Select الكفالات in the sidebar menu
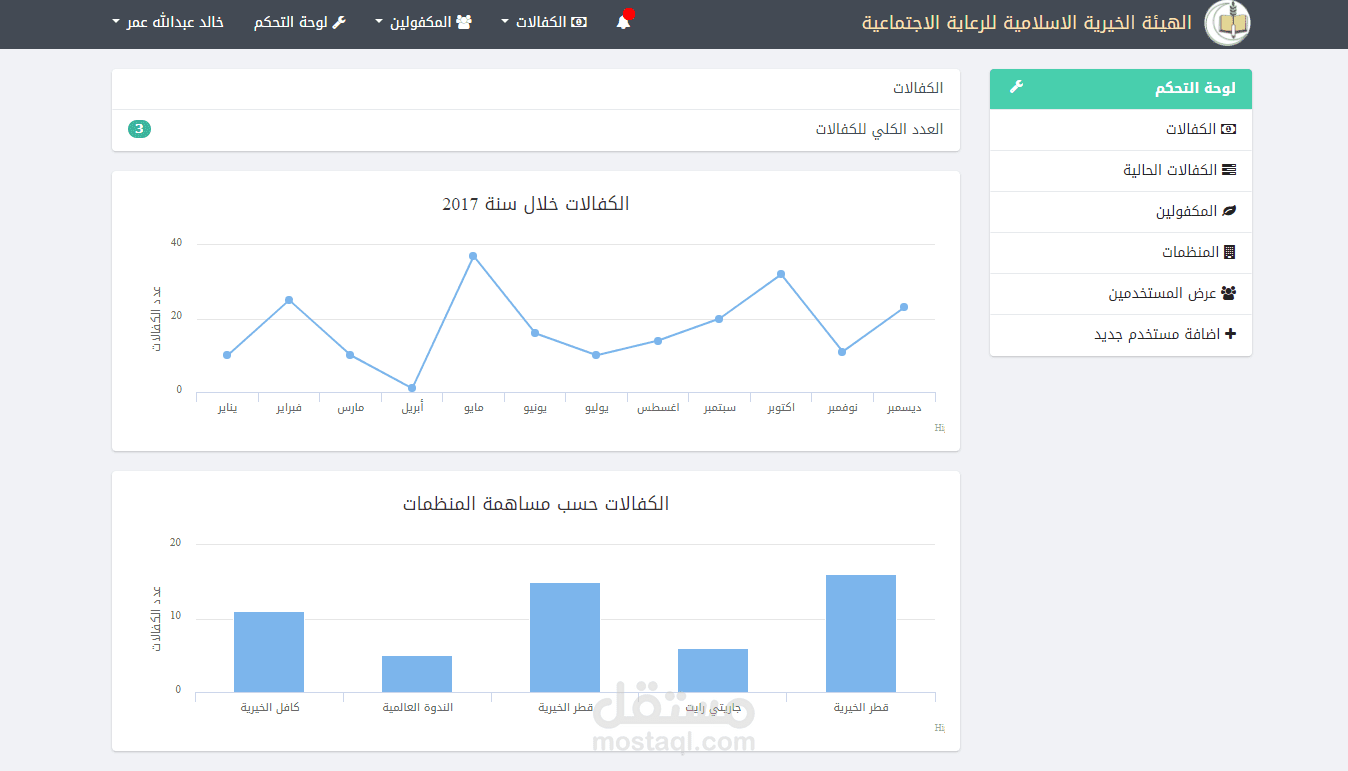This screenshot has height=771, width=1348. point(1120,129)
